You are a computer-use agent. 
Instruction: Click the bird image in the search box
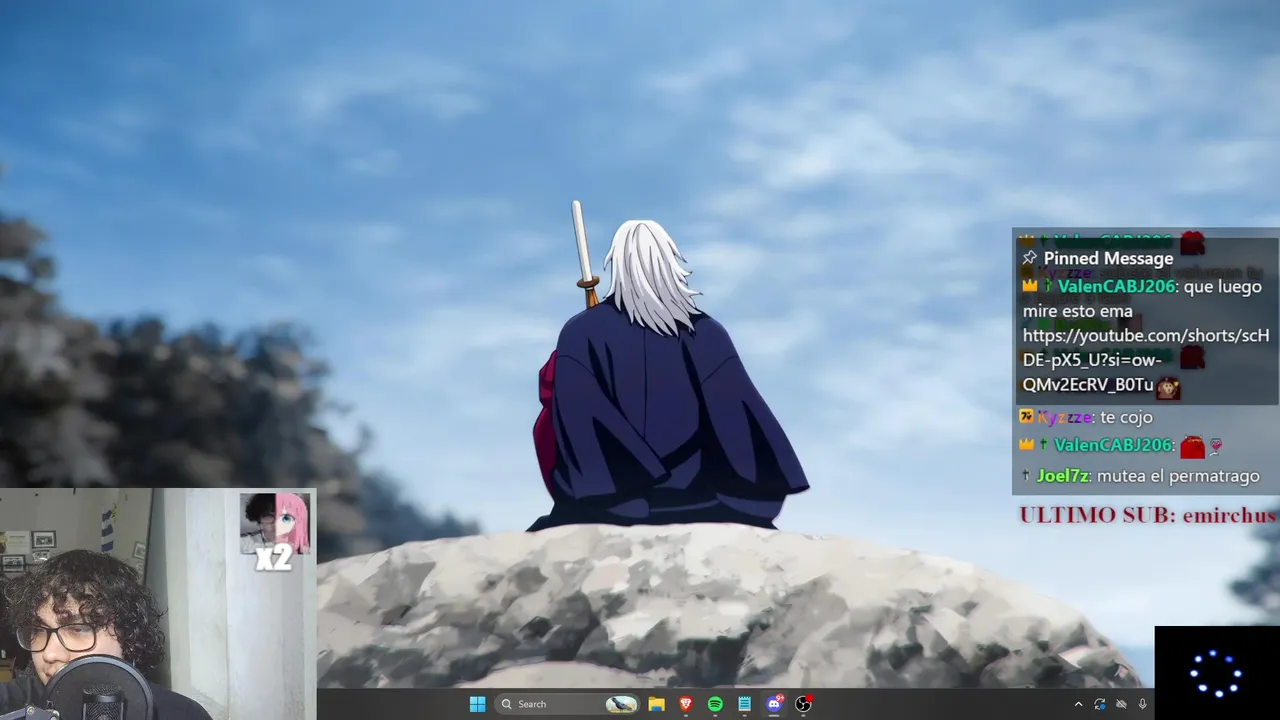point(621,704)
